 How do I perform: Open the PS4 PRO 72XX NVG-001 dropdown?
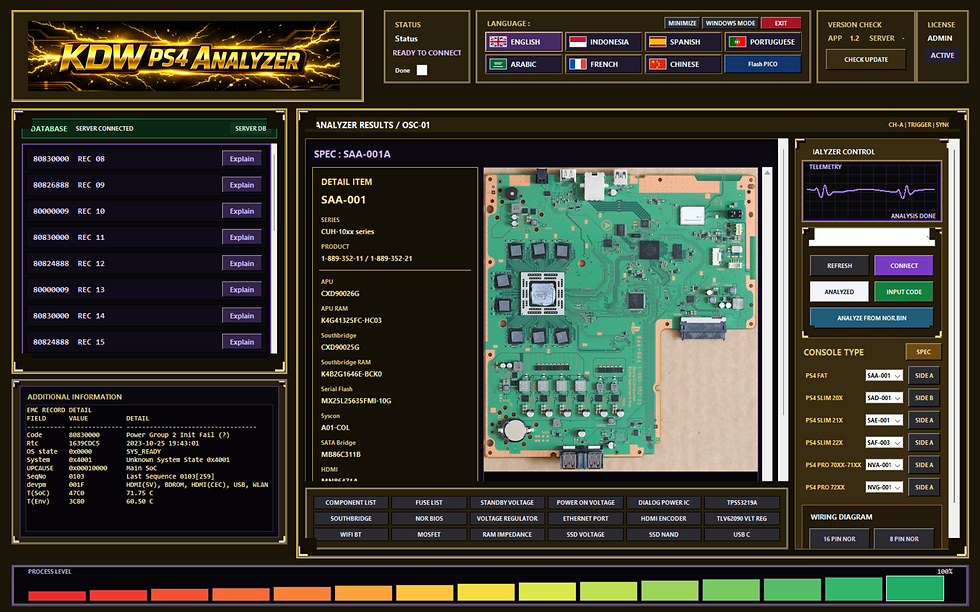tap(884, 487)
